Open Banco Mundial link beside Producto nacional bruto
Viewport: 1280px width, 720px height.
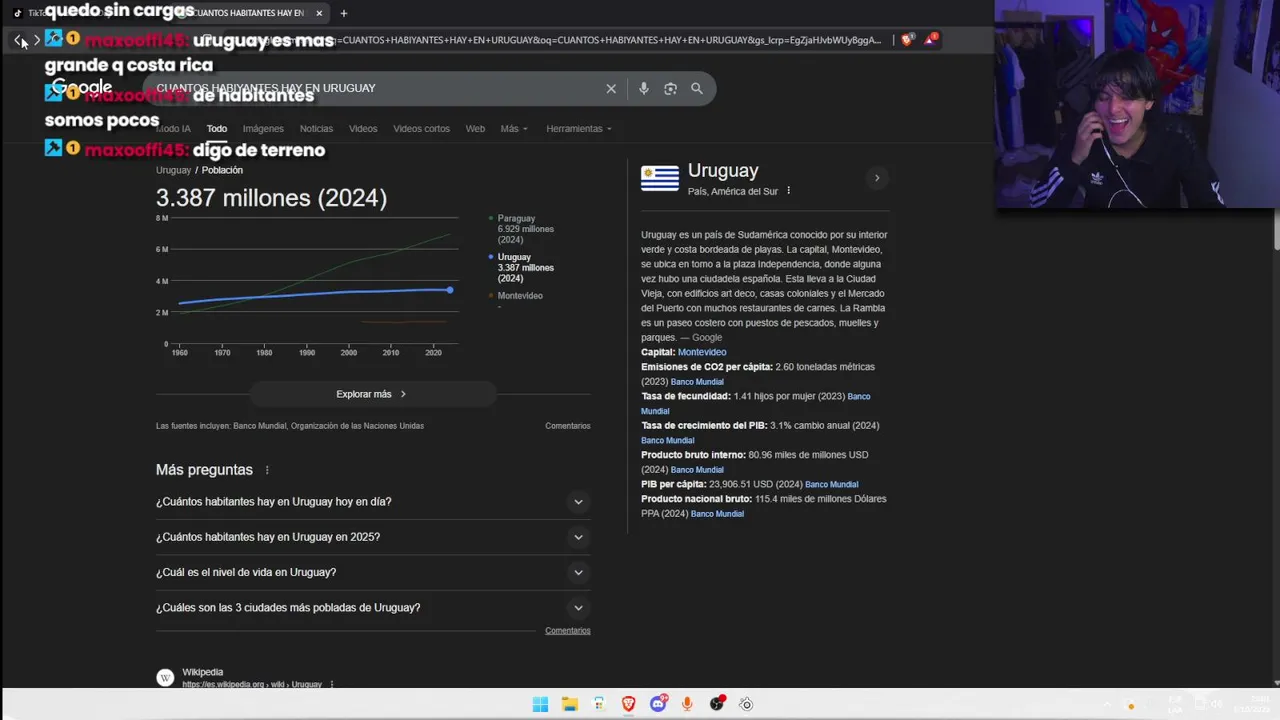point(717,514)
